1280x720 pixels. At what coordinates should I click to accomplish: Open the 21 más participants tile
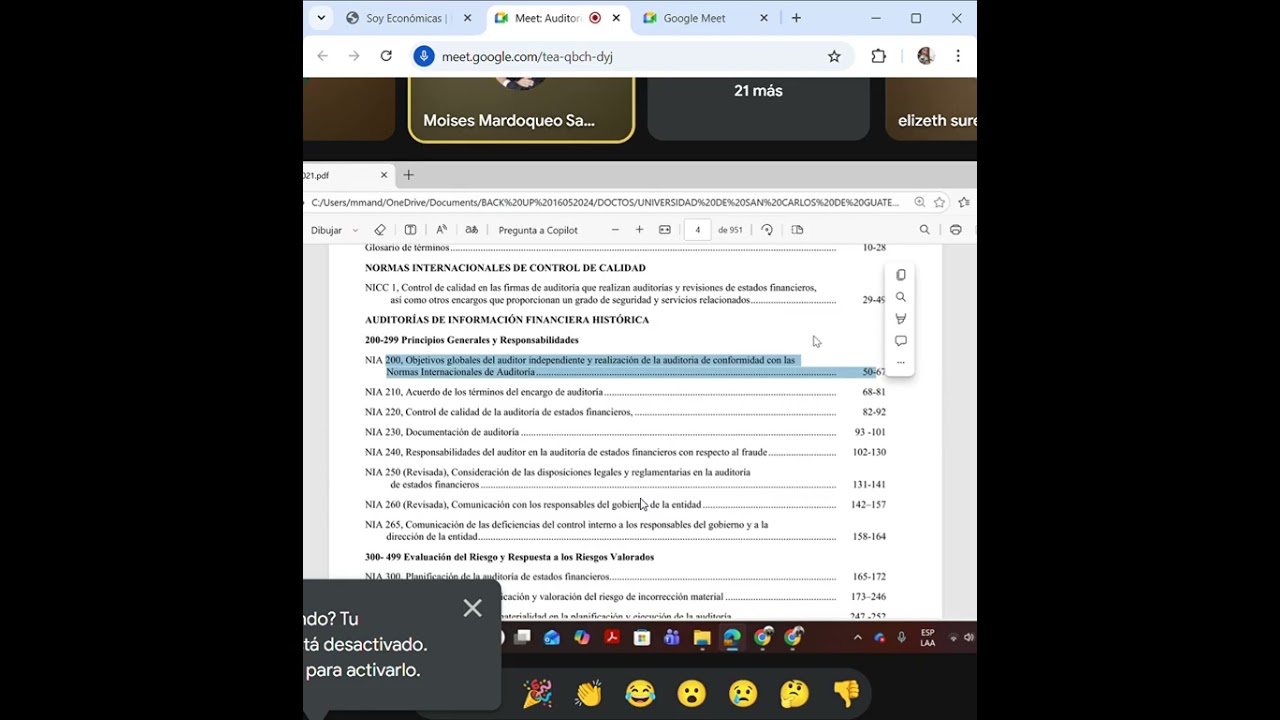coord(758,109)
